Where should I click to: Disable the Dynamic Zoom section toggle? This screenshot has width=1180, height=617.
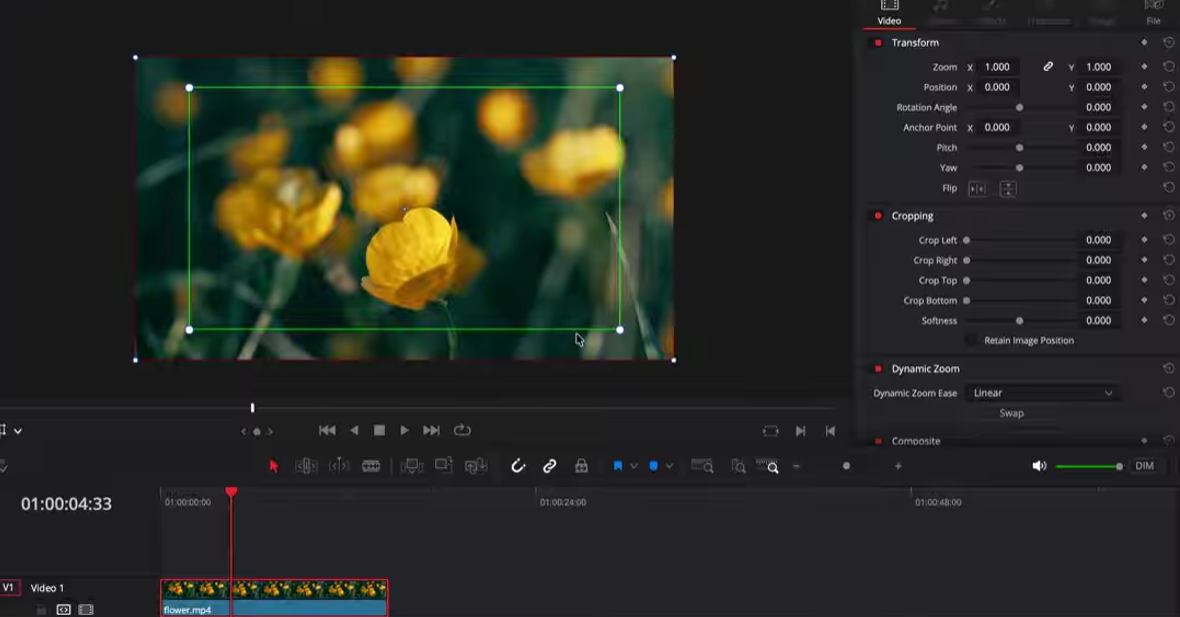coord(878,369)
